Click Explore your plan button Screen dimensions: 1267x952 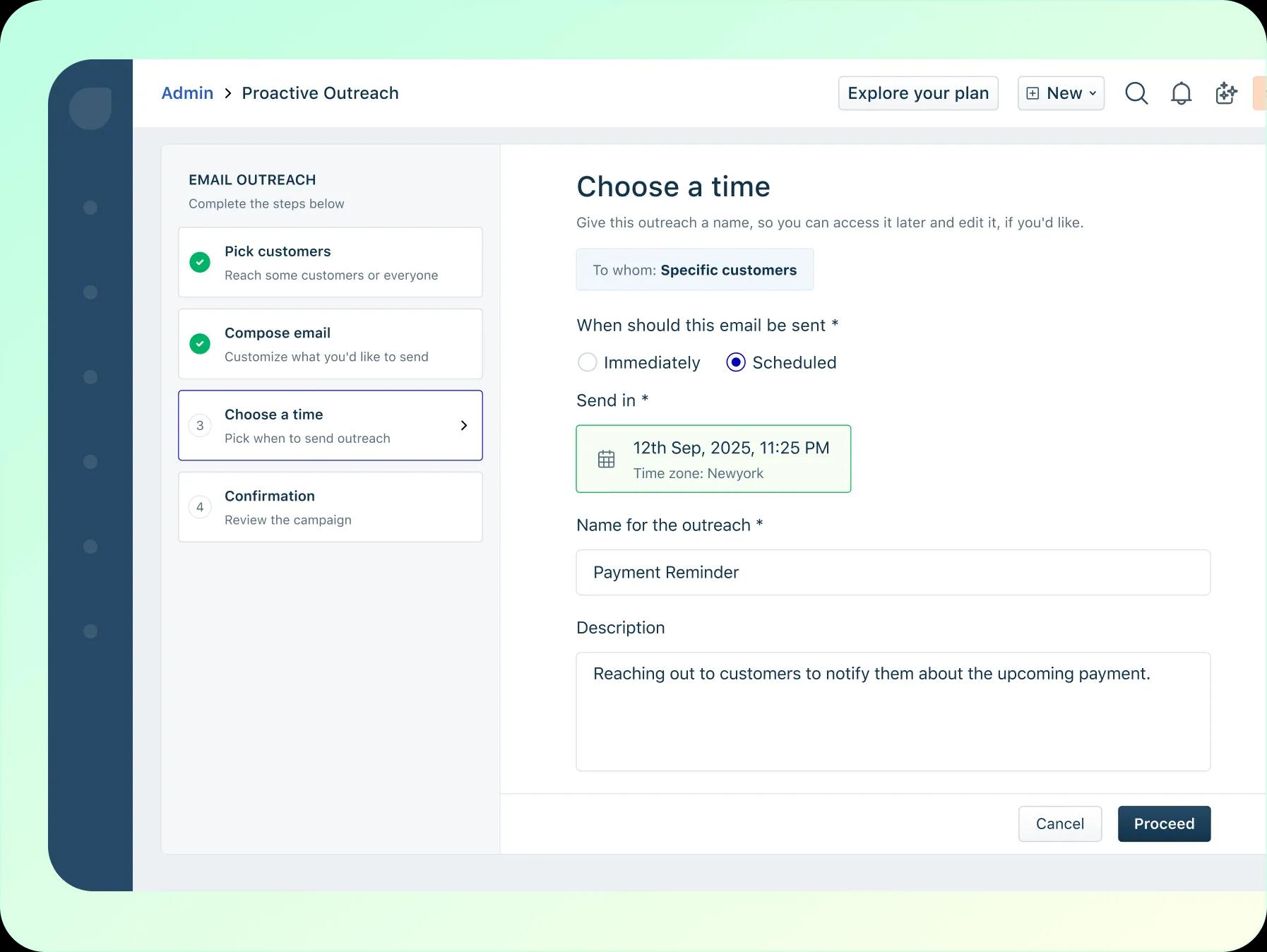coord(917,93)
